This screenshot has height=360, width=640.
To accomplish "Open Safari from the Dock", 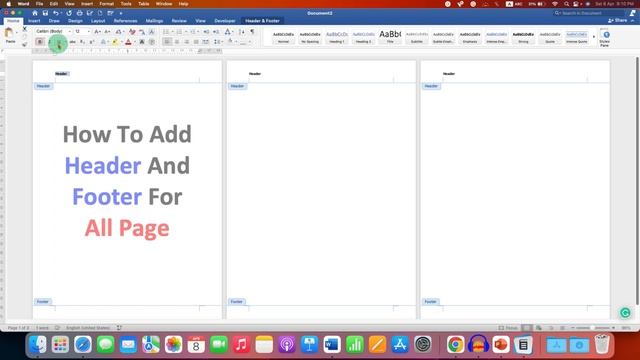I will (83, 345).
